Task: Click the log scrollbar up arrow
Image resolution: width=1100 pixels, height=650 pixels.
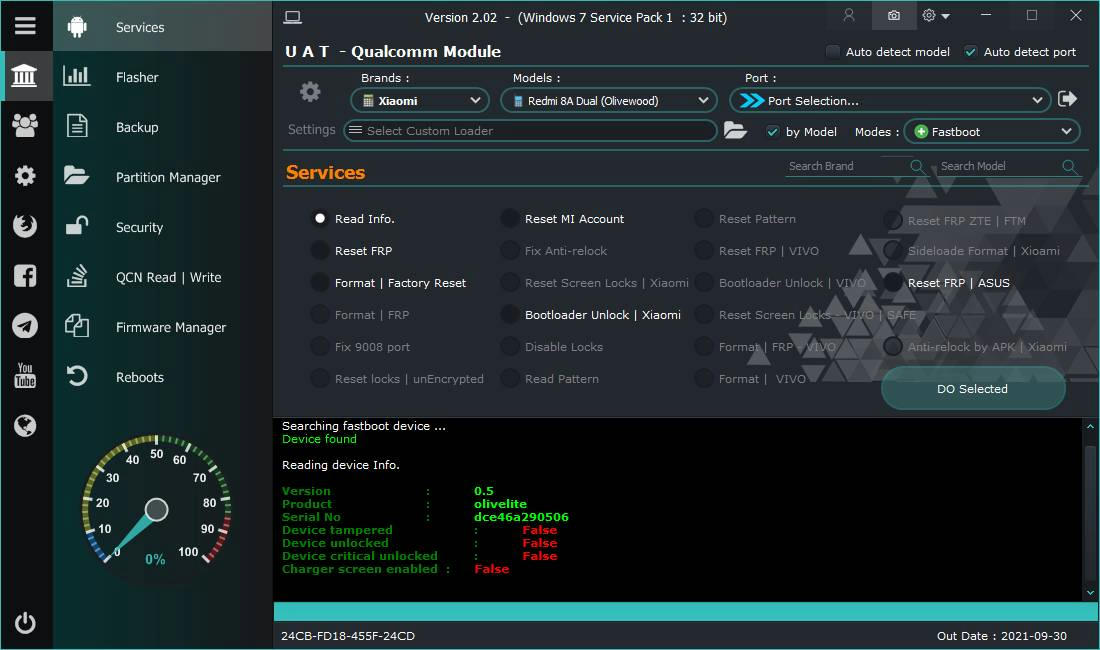Action: (x=1090, y=426)
